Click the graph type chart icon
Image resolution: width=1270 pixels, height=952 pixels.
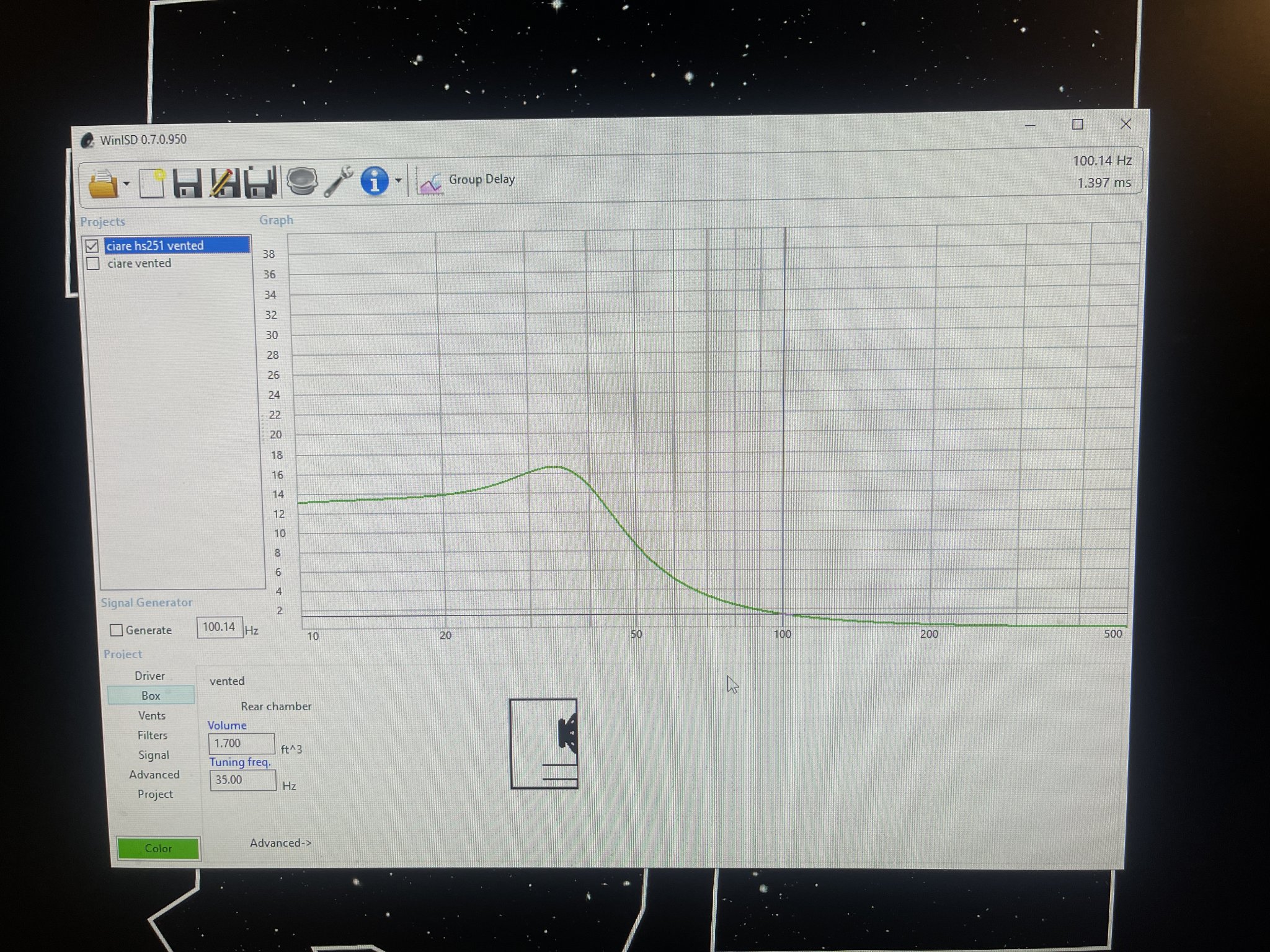(431, 182)
